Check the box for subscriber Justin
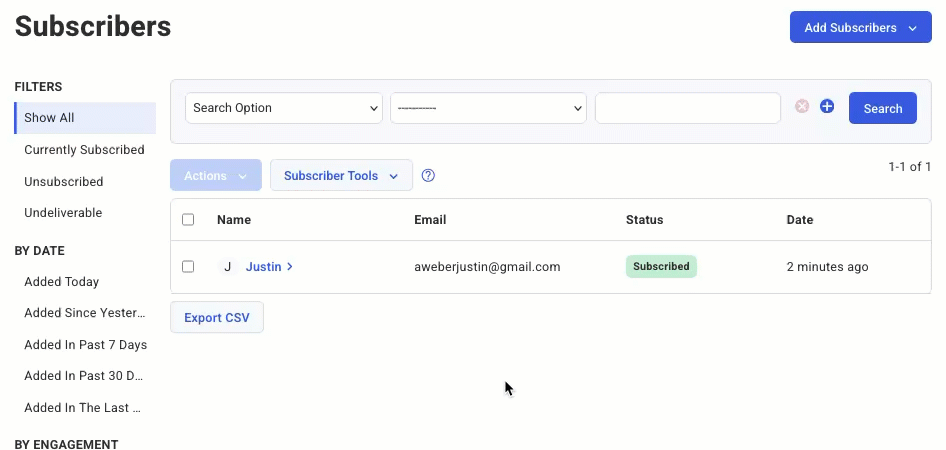Image resolution: width=946 pixels, height=450 pixels. (188, 267)
